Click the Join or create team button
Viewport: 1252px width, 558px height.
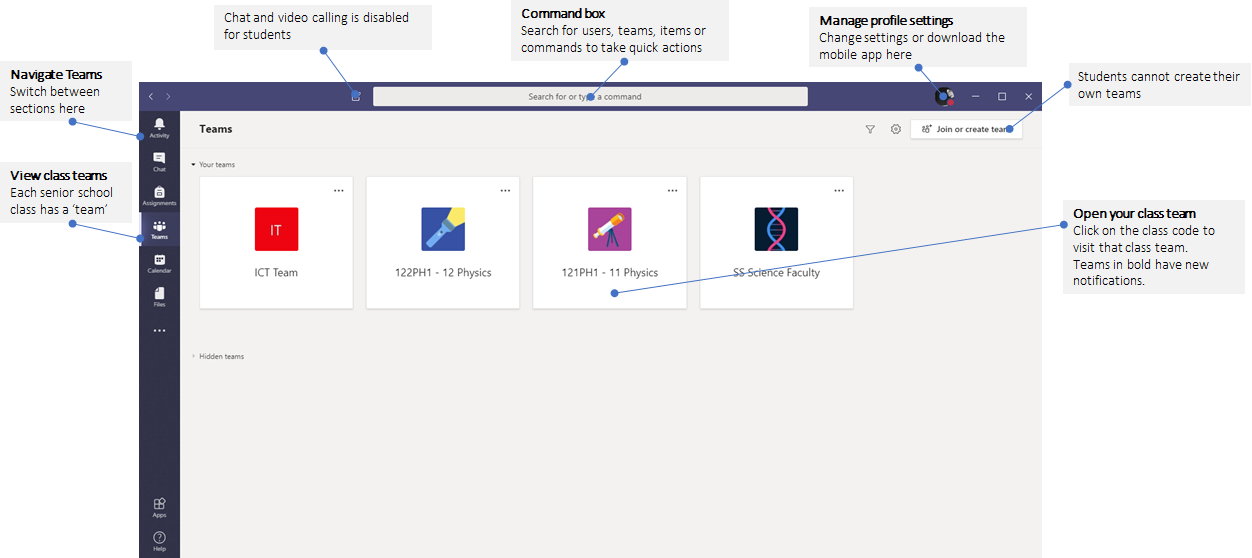[966, 129]
